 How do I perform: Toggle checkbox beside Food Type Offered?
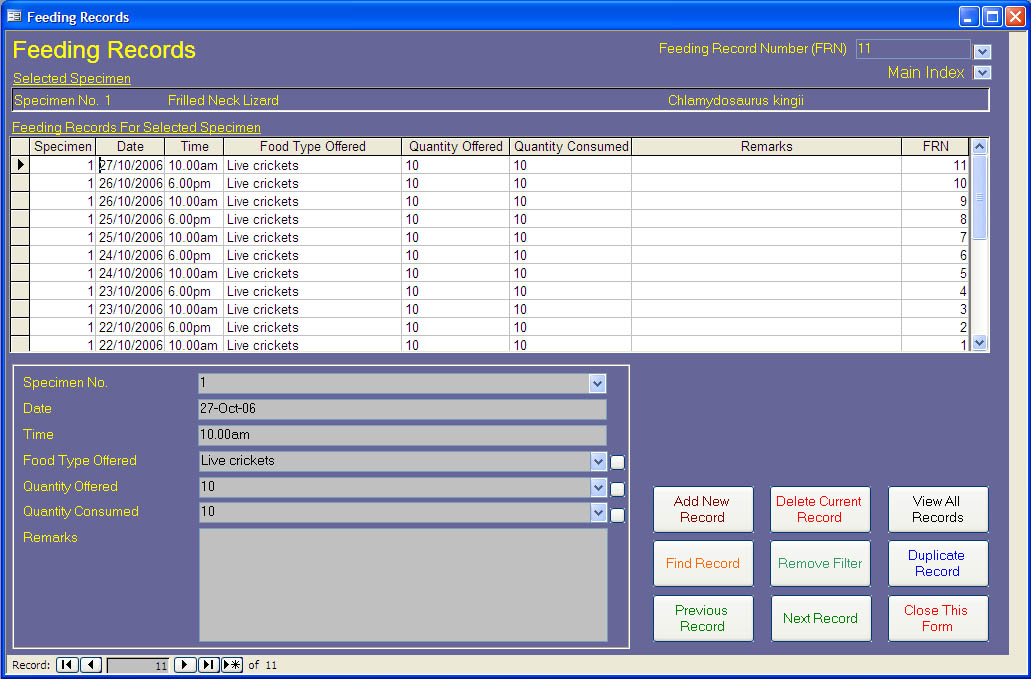(x=617, y=462)
